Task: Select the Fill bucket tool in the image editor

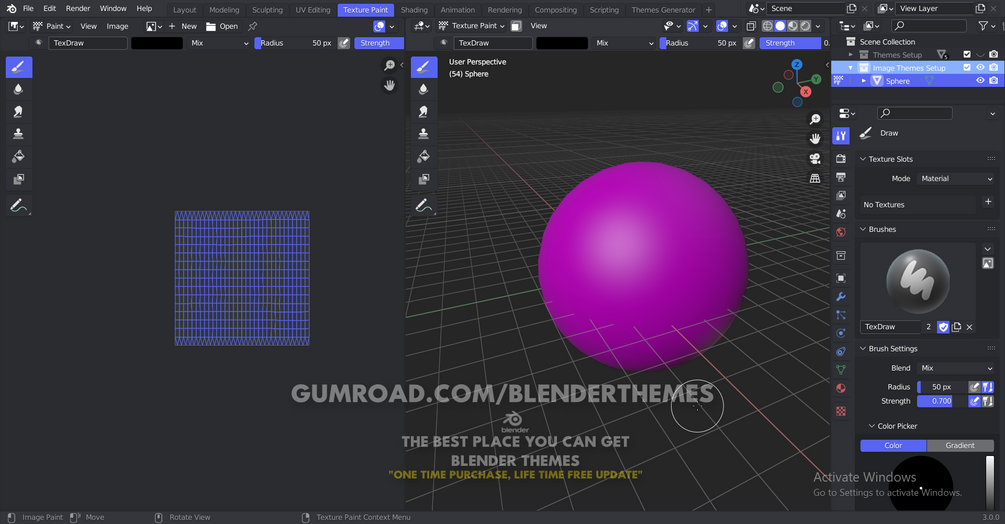Action: tap(19, 156)
